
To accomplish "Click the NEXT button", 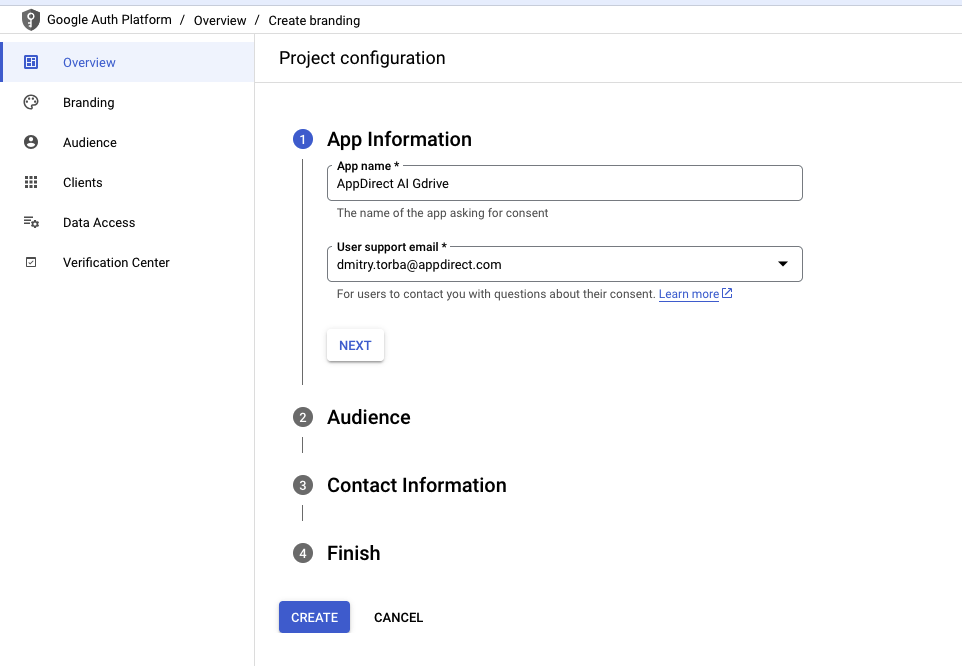I will coord(355,345).
